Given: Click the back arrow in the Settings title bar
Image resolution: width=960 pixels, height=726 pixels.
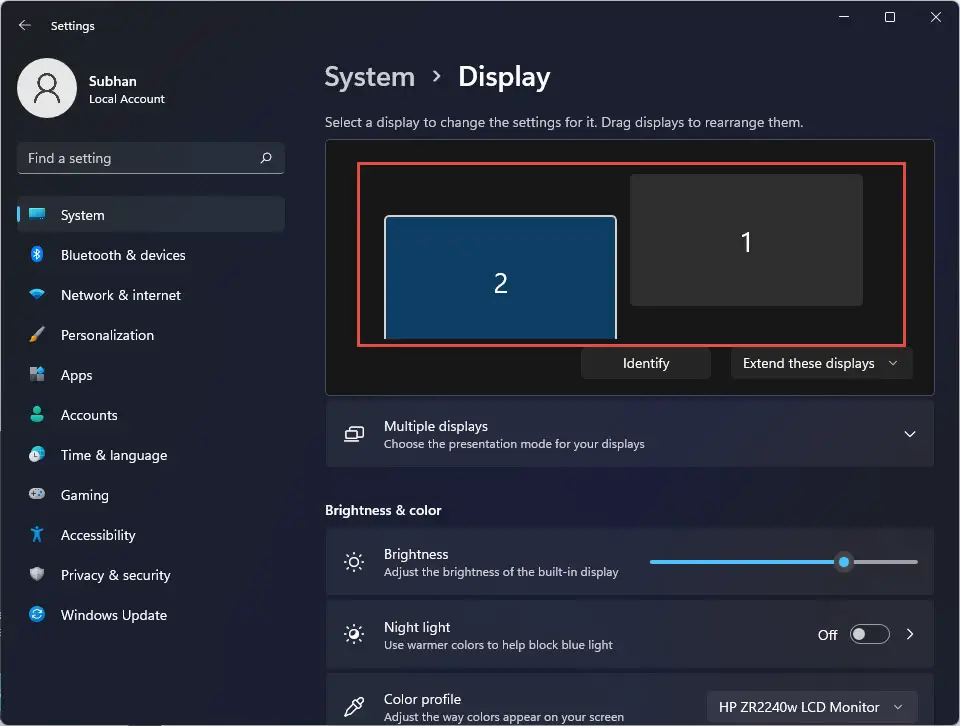Looking at the screenshot, I should 24,25.
